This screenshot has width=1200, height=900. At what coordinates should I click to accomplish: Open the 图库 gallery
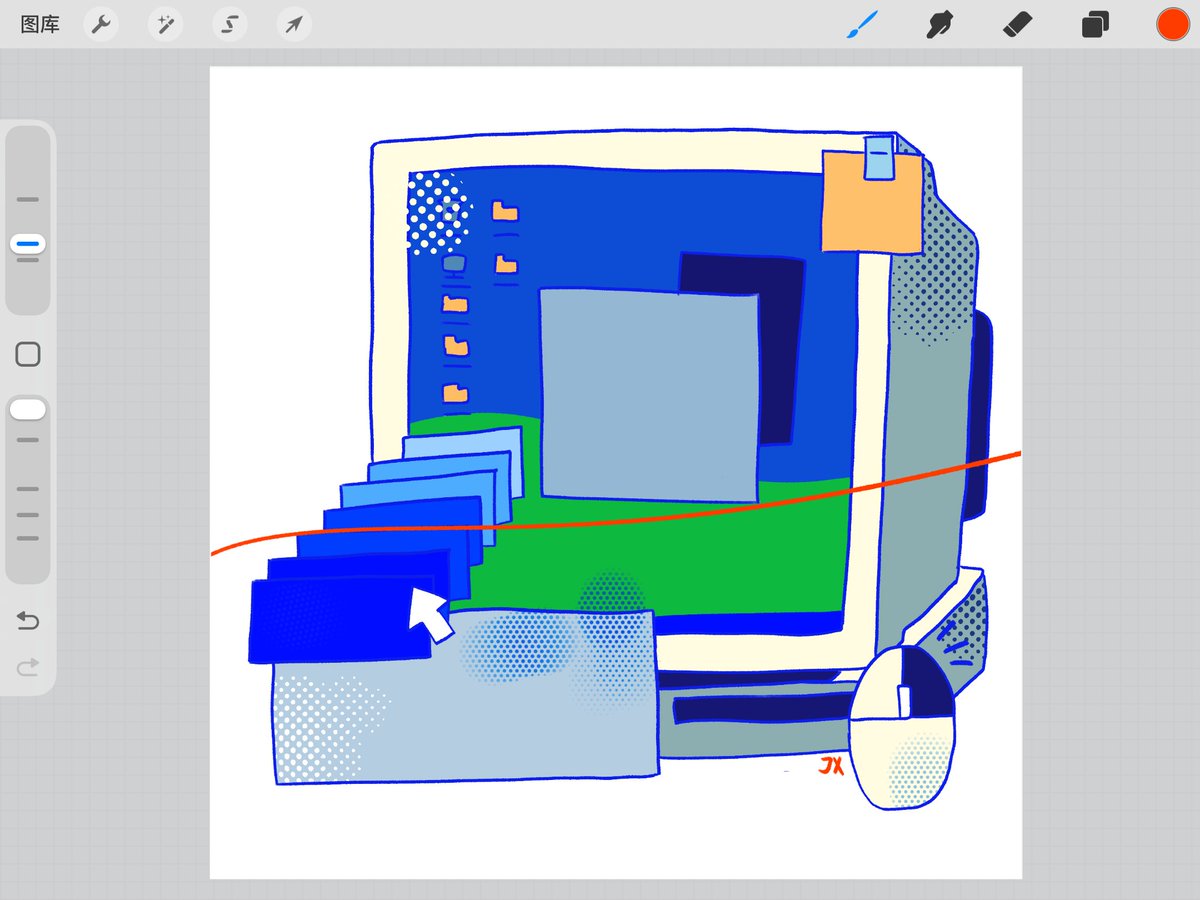click(40, 24)
